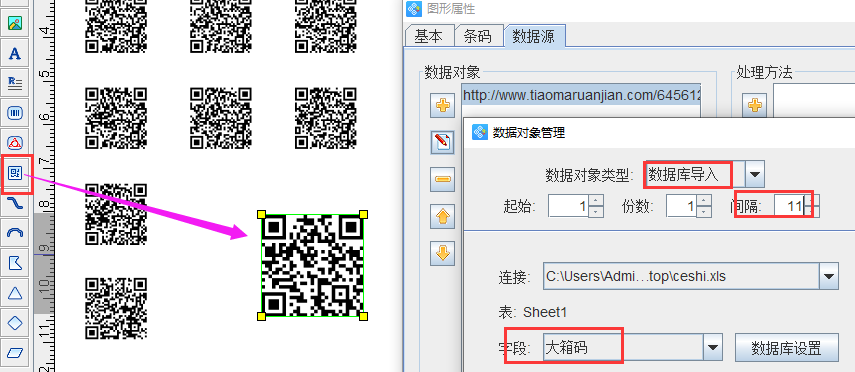Screen dimensions: 855x372
Task: Edit the selected data object
Action: coord(443,142)
